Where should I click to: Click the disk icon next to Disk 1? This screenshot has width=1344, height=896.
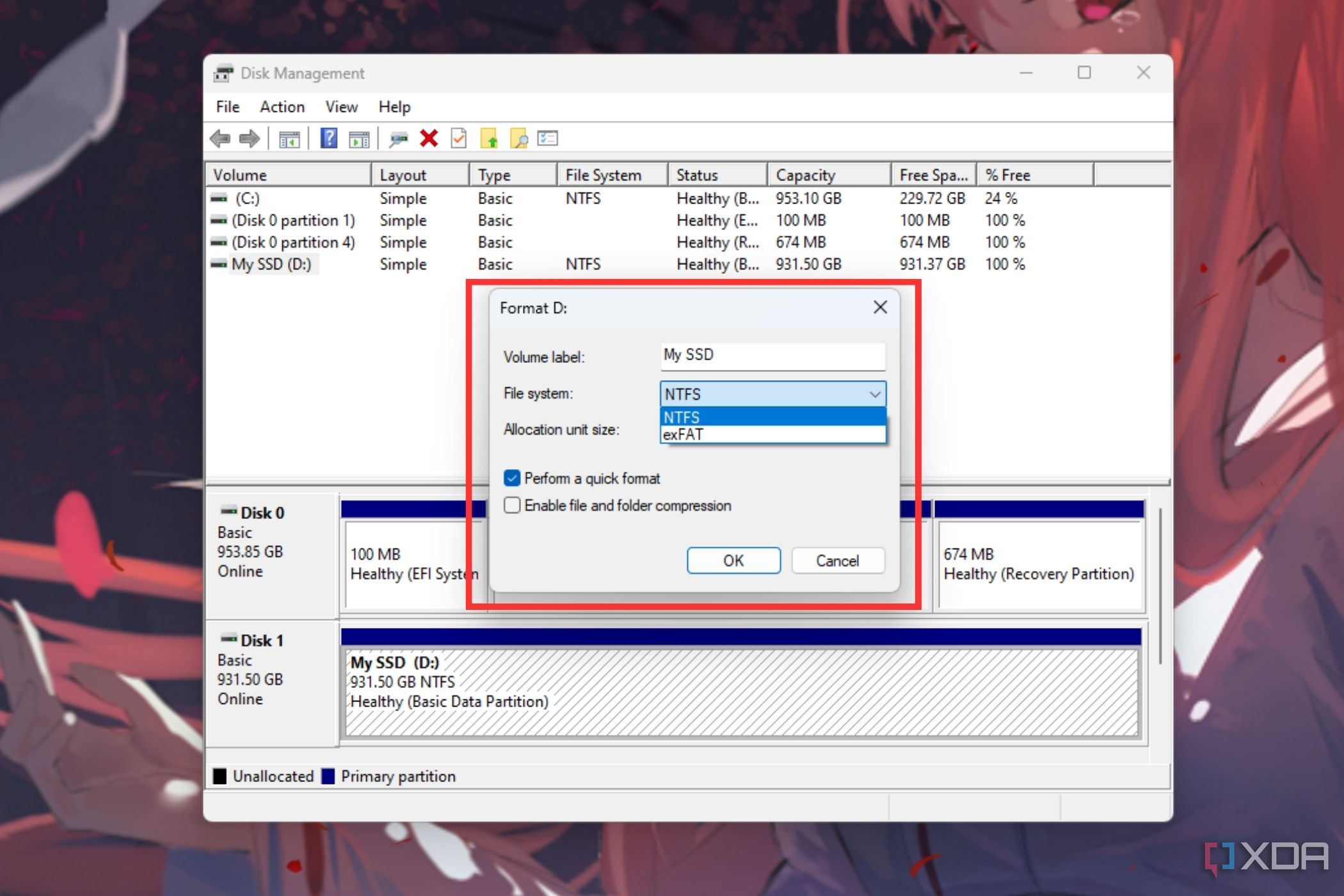229,638
